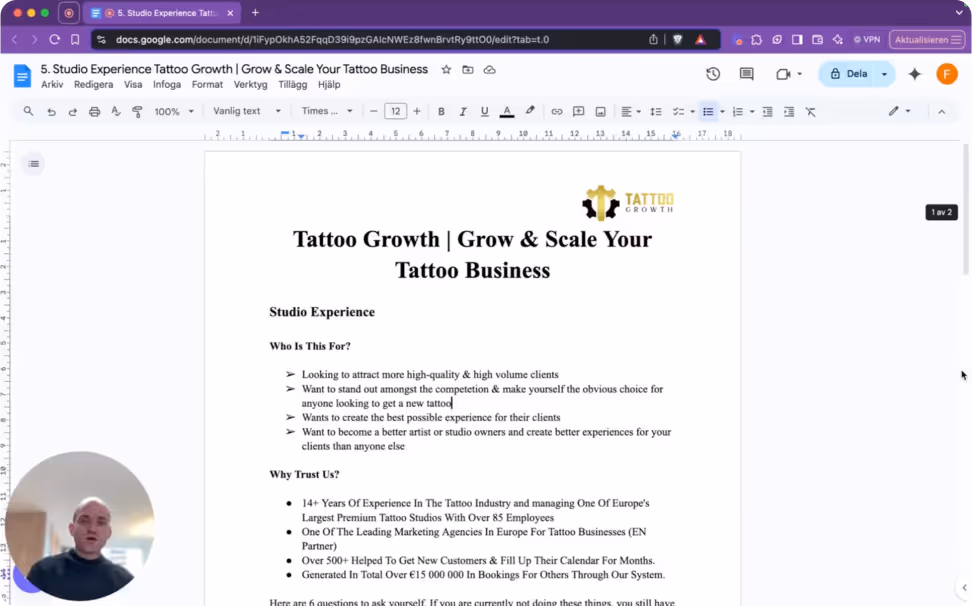The height and width of the screenshot is (606, 972).
Task: Open the browser extensions puzzle icon
Action: 756,40
